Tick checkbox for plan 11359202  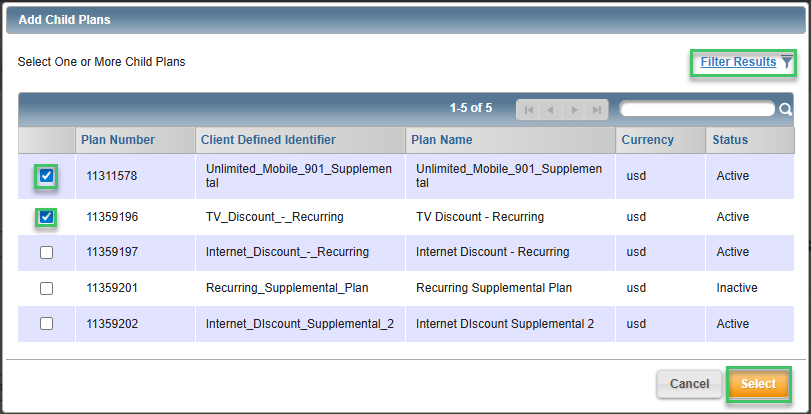click(x=47, y=324)
